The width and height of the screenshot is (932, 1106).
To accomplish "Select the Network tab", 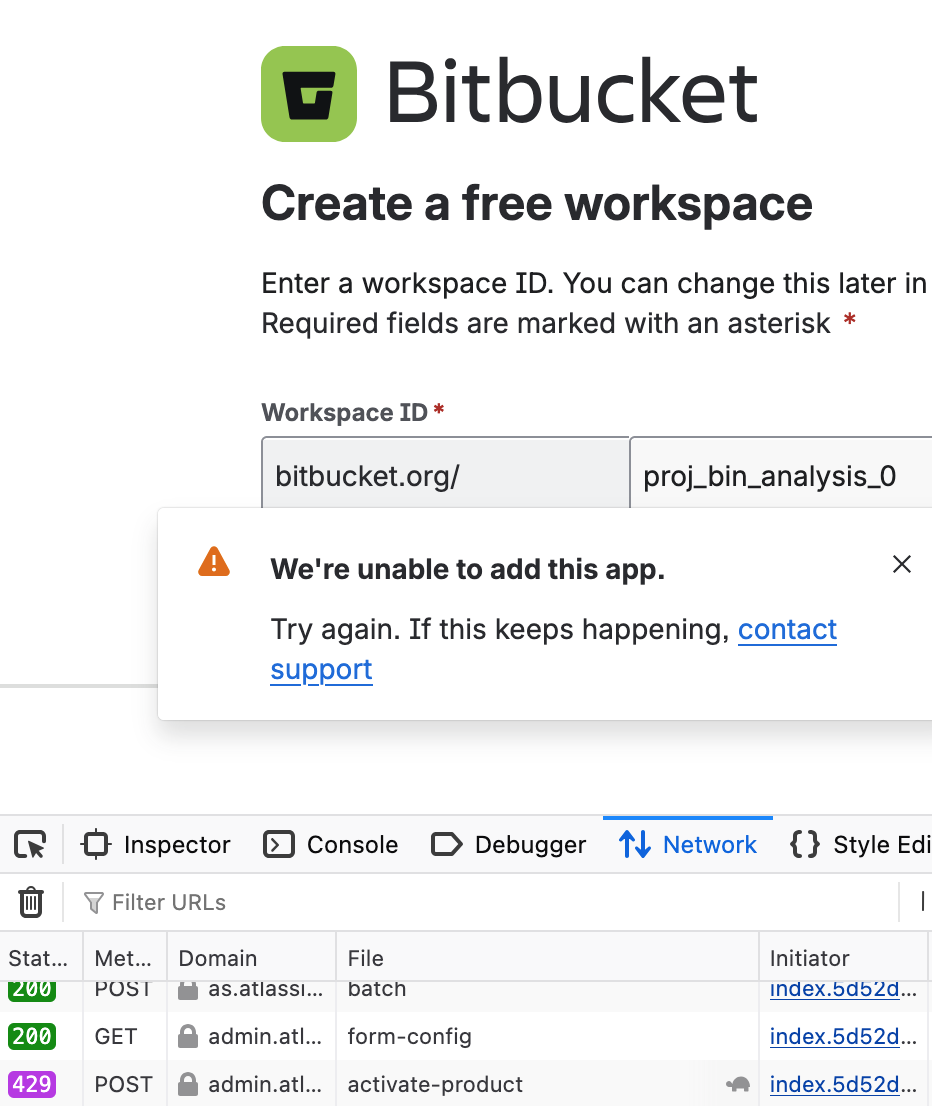I will point(688,844).
